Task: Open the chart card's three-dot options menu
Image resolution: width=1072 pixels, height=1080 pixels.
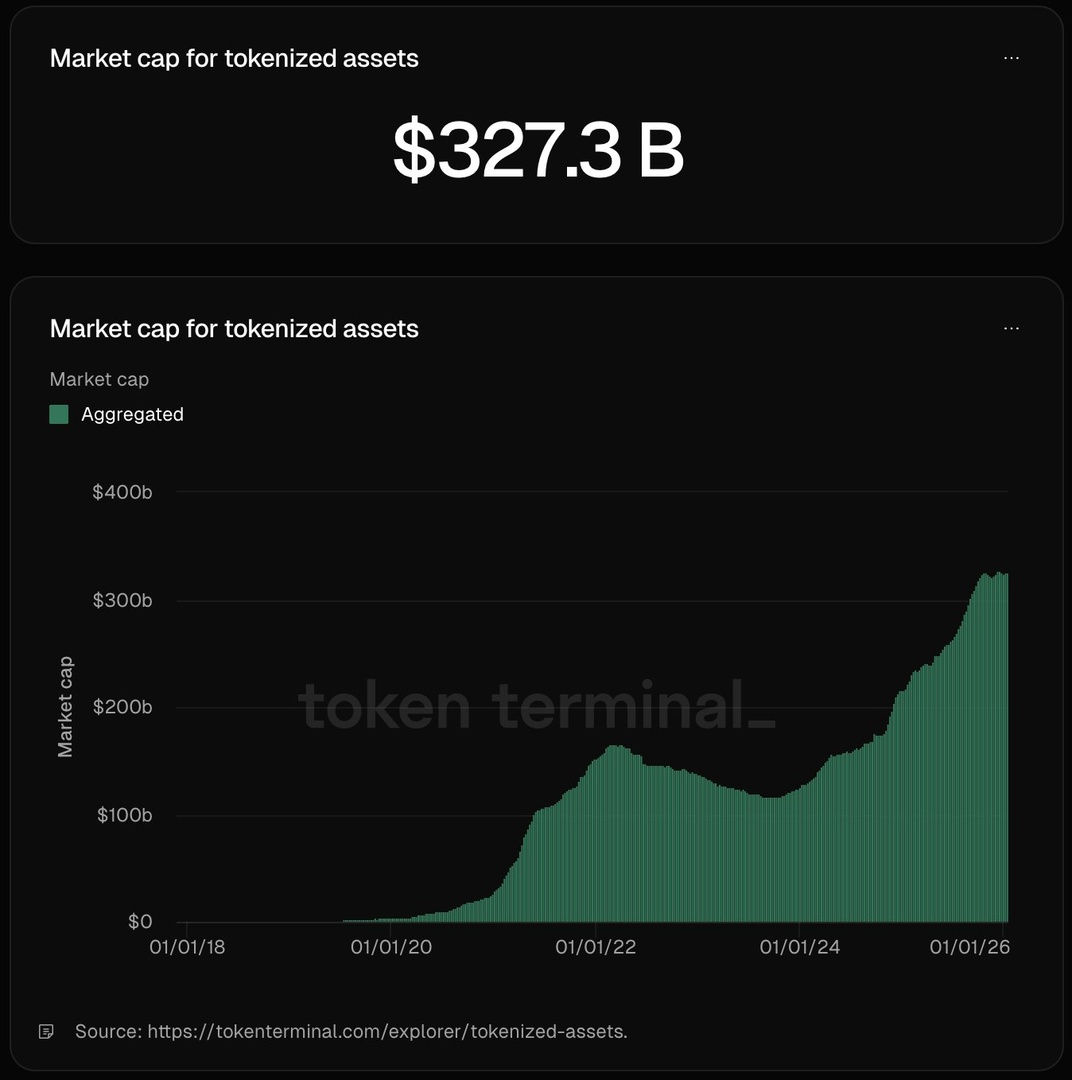Action: click(1011, 328)
